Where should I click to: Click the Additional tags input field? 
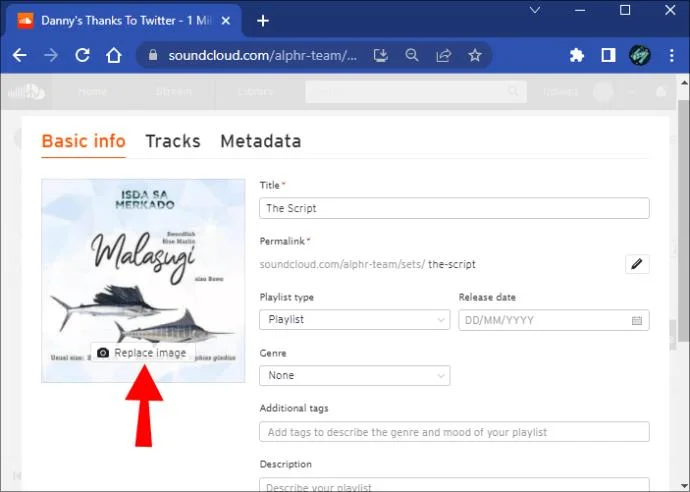pyautogui.click(x=454, y=432)
